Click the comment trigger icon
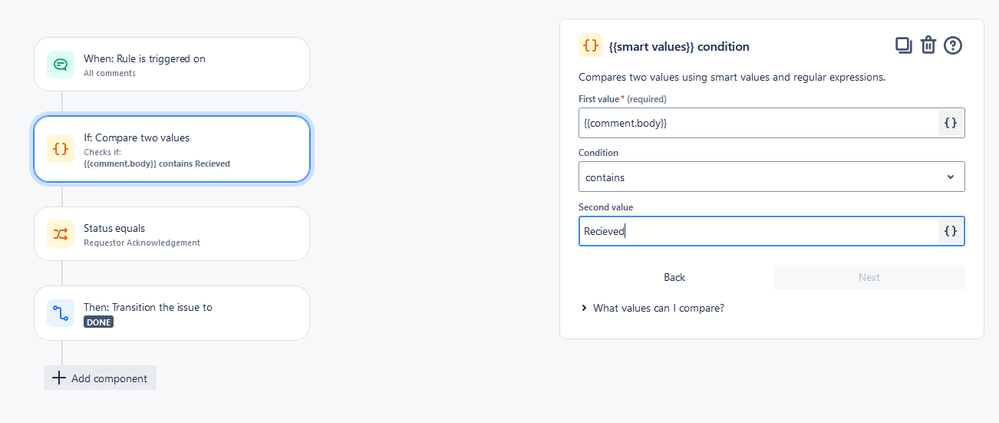 [61, 64]
